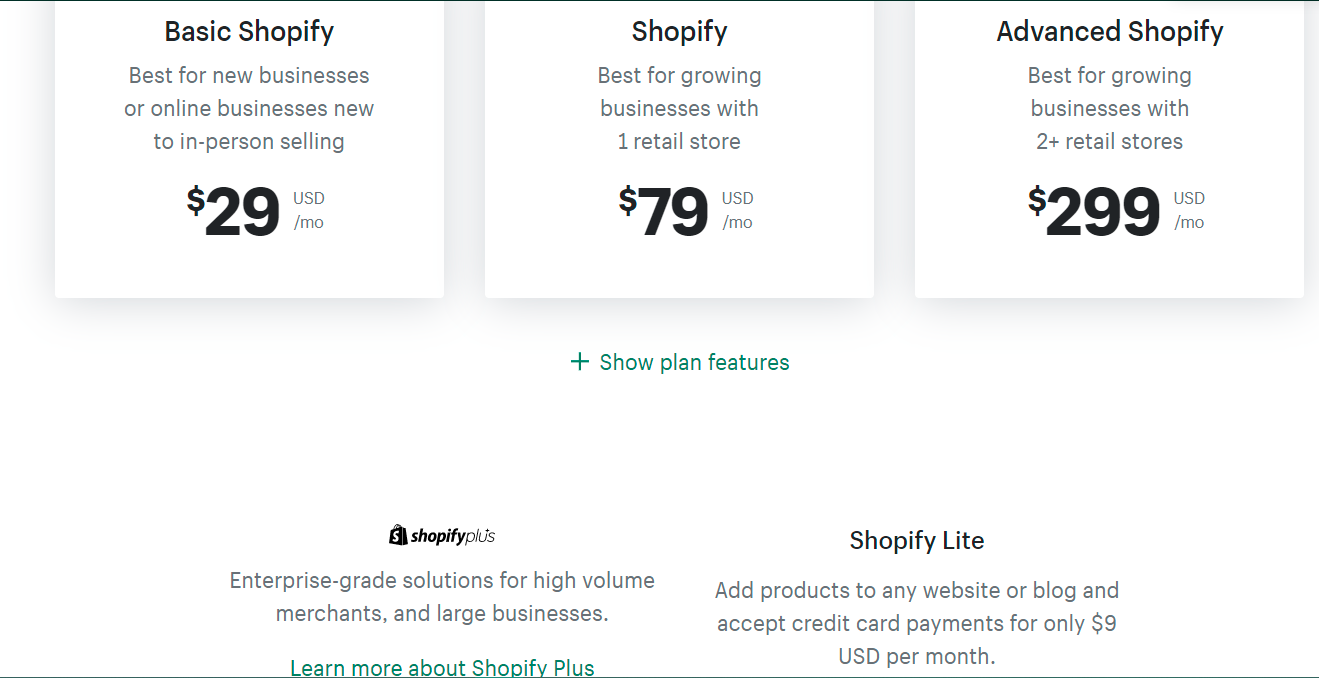Click the Shopify Plus logo
The image size is (1319, 678).
[442, 536]
